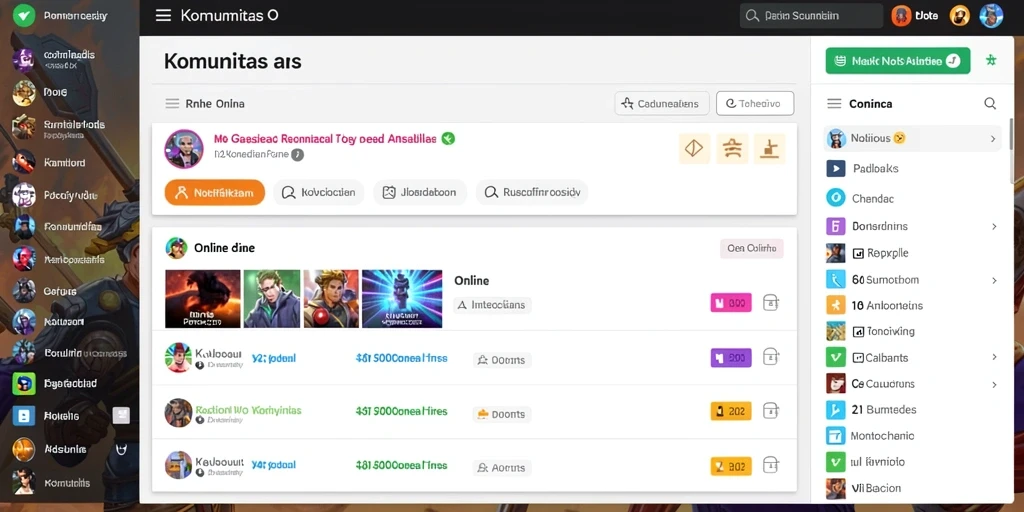
Task: Toggle the lock icon in Online row
Action: [771, 302]
